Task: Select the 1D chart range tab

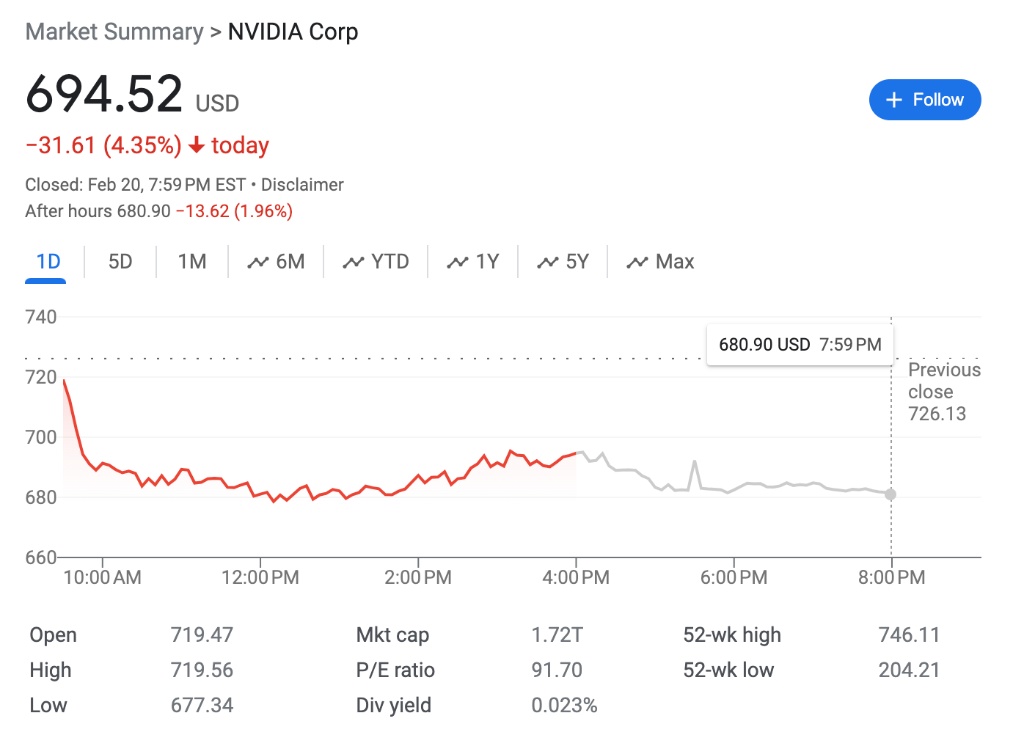Action: click(x=48, y=262)
